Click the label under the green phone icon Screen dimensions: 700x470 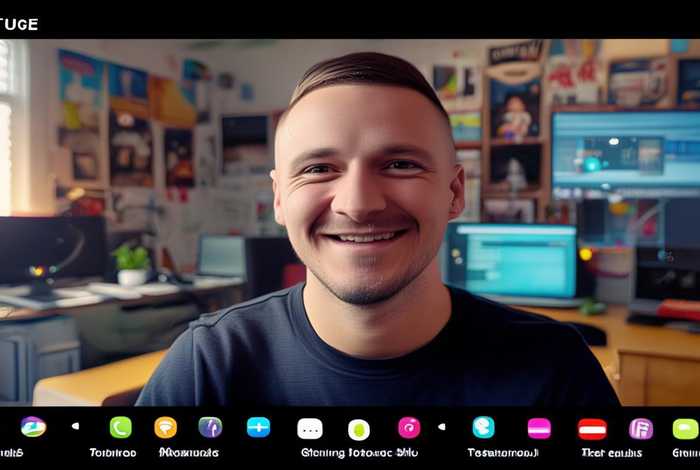(113, 452)
